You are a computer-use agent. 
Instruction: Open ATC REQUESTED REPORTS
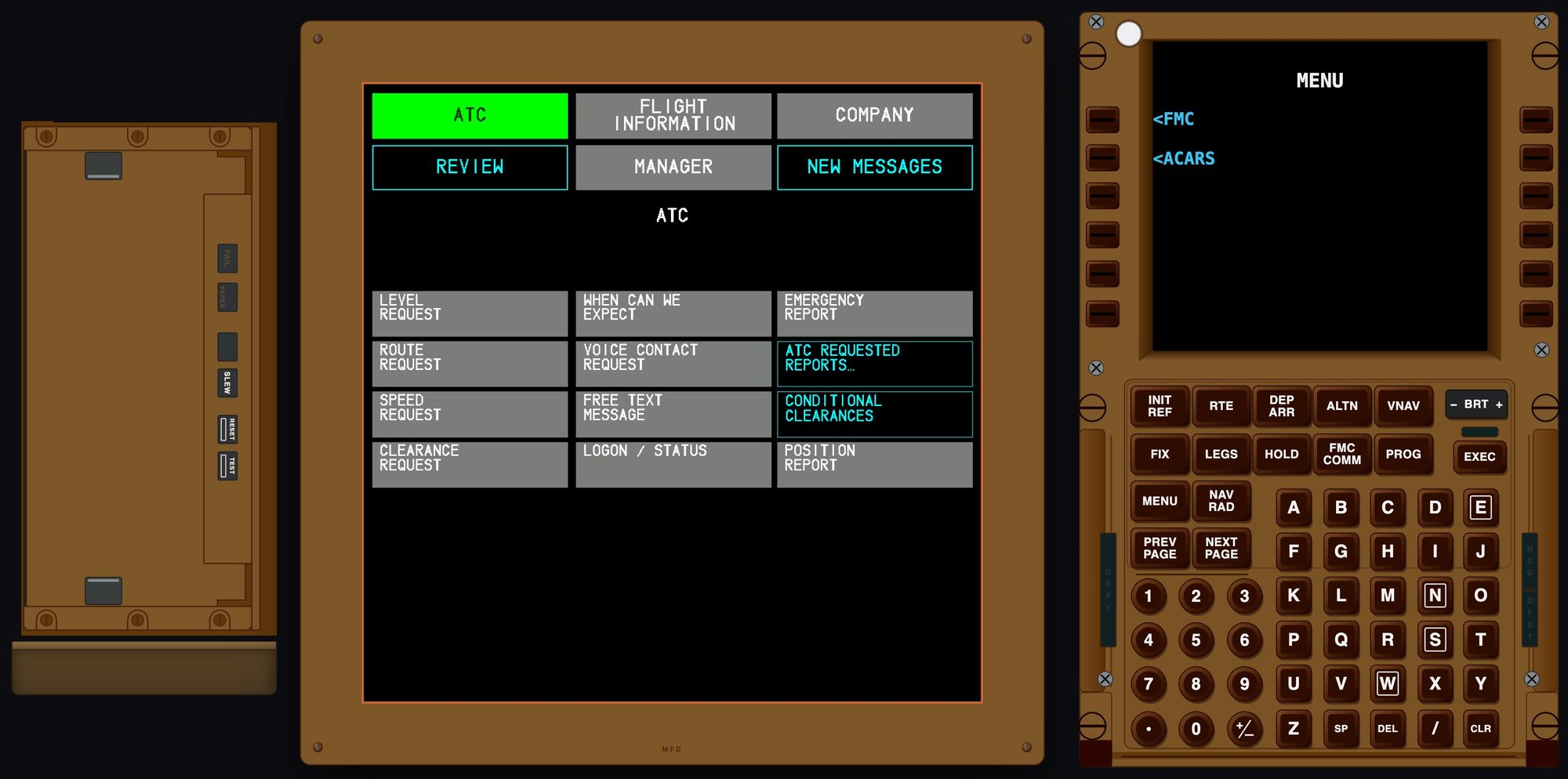(x=875, y=364)
